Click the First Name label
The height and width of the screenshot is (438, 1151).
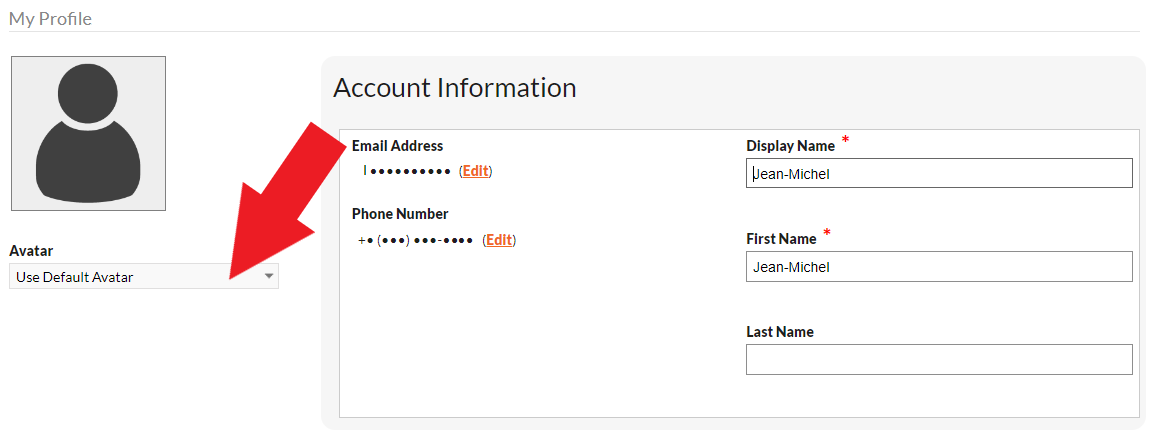coord(781,238)
